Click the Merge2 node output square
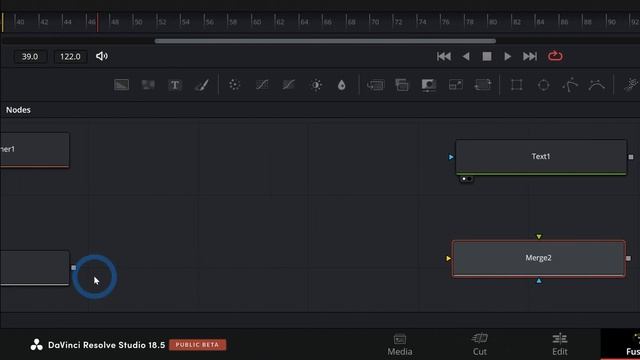640x360 pixels. [628, 258]
